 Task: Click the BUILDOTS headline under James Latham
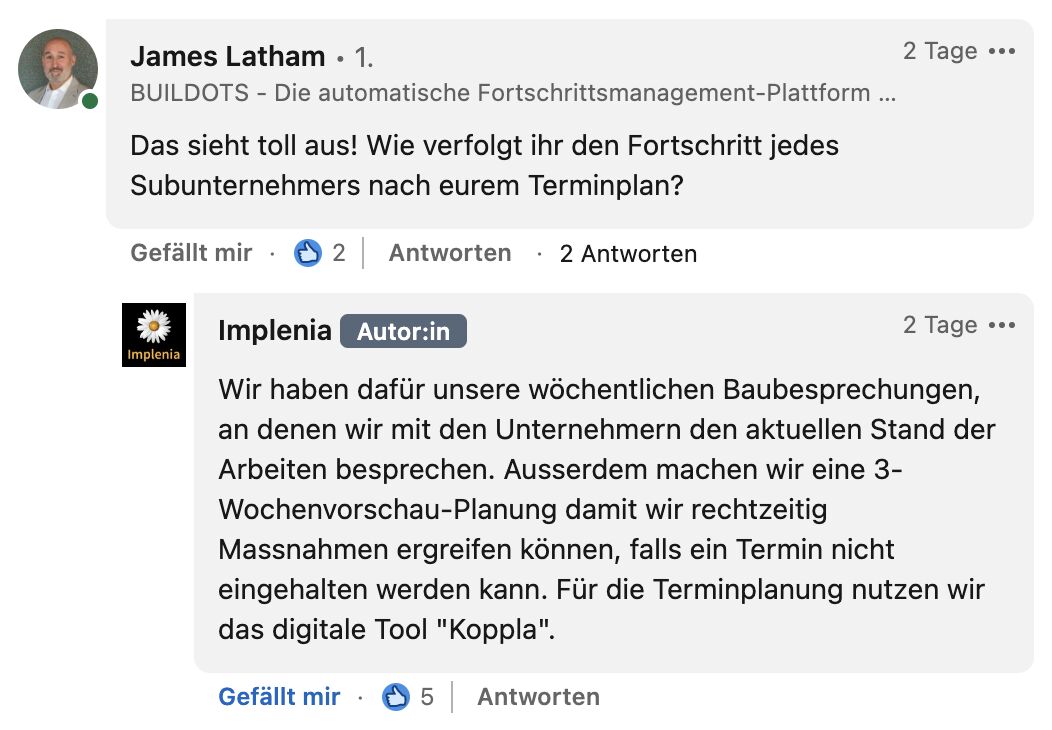click(513, 93)
